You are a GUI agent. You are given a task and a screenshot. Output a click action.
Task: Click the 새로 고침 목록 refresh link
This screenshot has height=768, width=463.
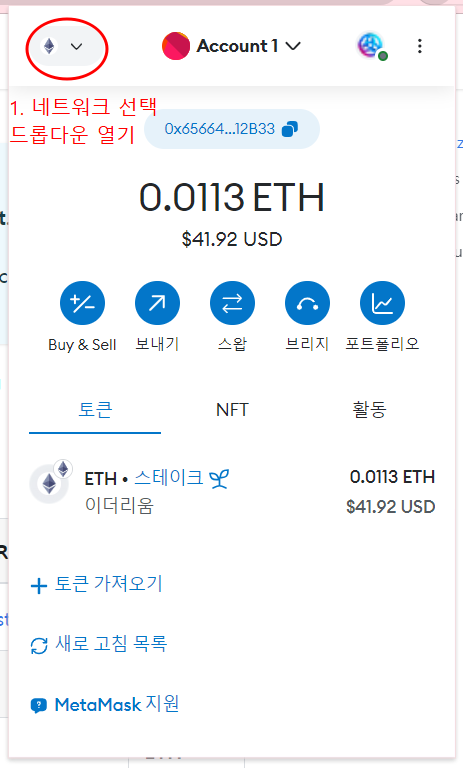pos(98,644)
